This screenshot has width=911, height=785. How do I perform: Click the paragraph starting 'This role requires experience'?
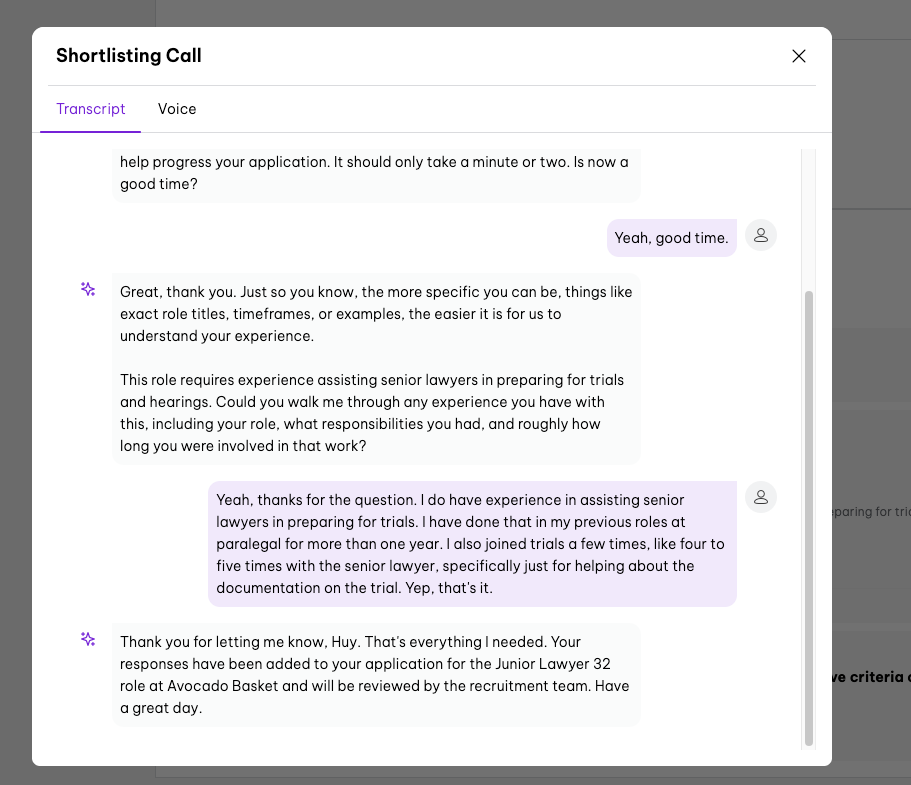(372, 413)
